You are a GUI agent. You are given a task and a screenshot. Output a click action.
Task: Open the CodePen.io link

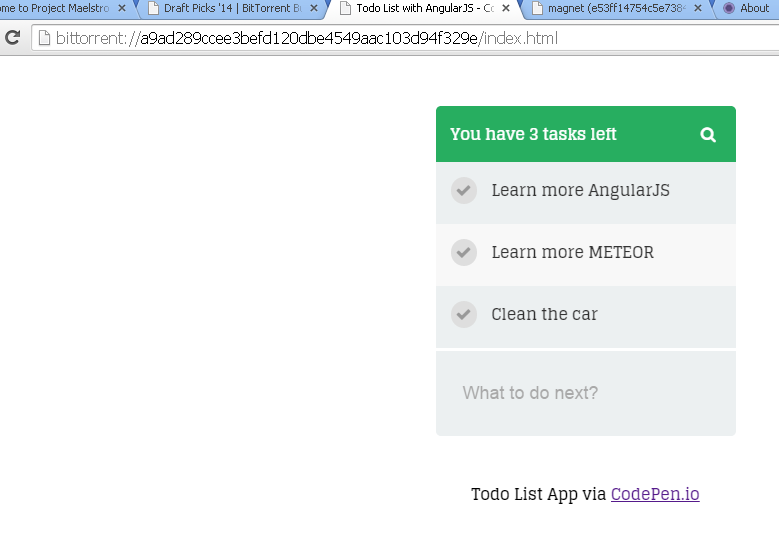coord(655,494)
